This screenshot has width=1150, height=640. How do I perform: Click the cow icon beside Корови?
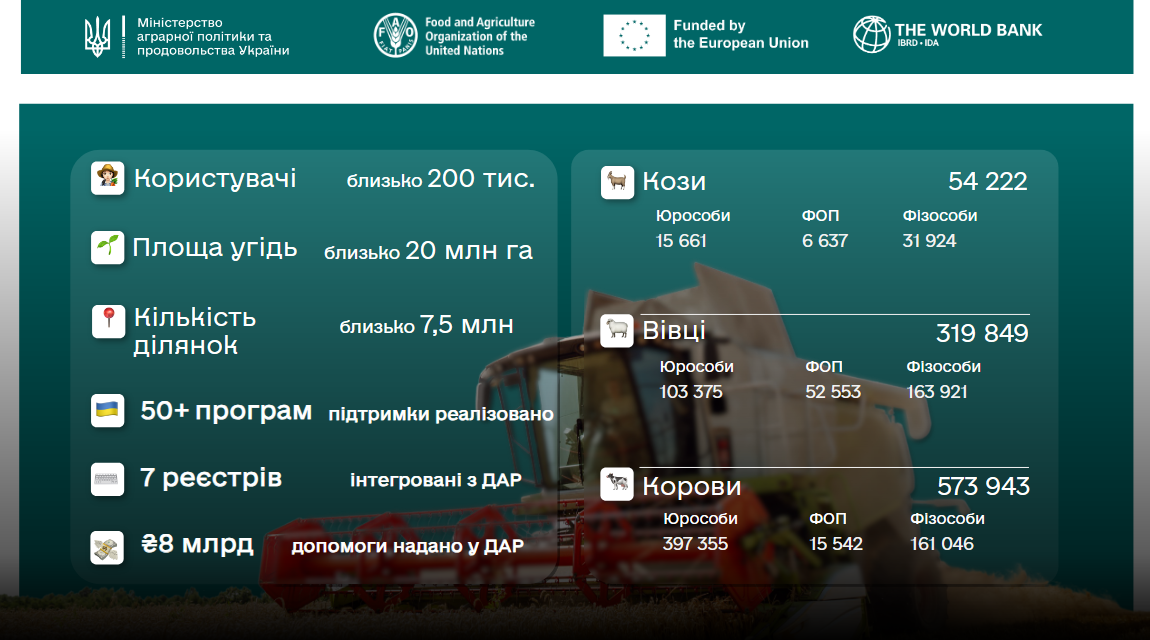(617, 484)
